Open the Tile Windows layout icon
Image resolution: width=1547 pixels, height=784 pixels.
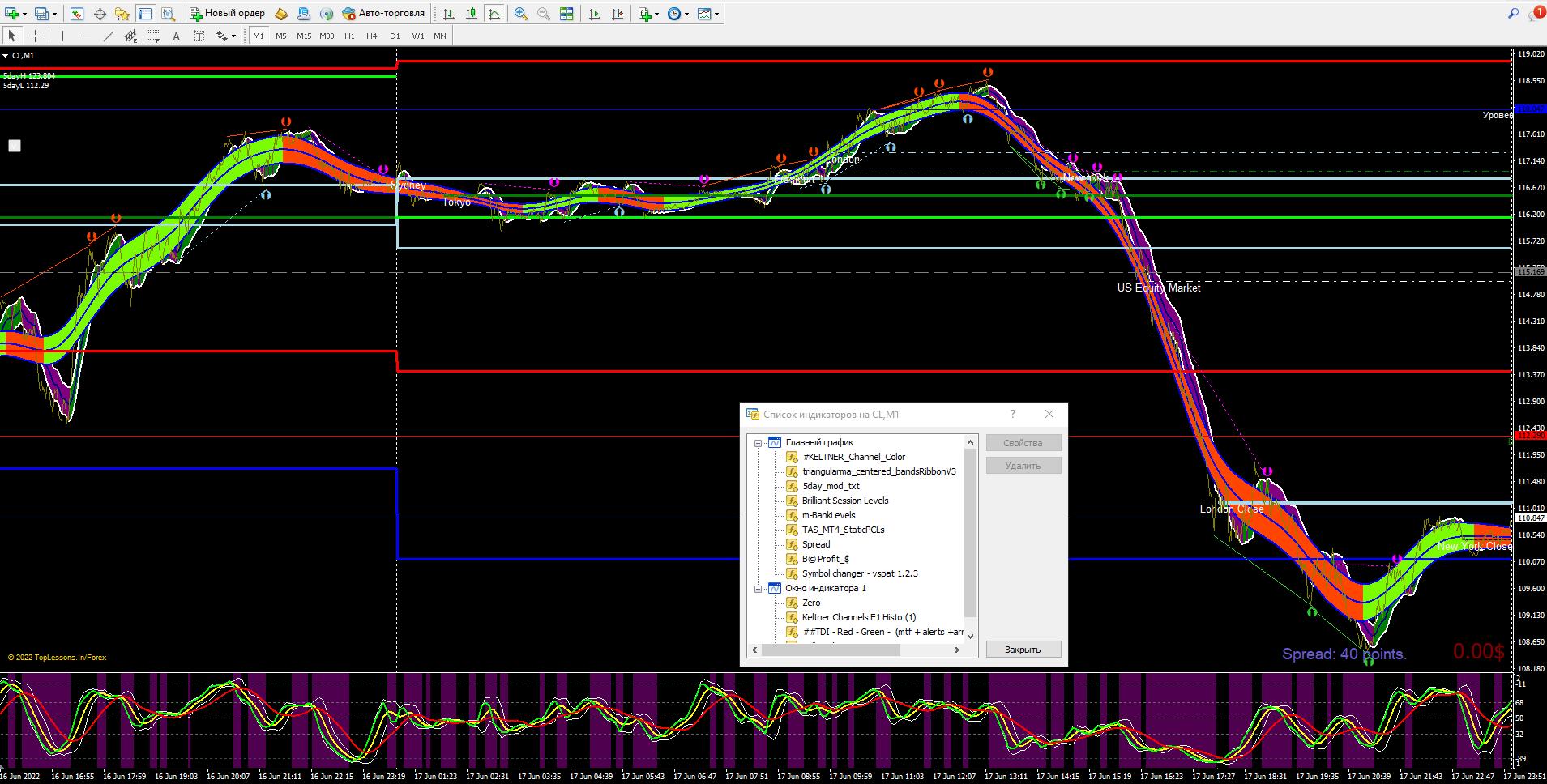[x=566, y=14]
